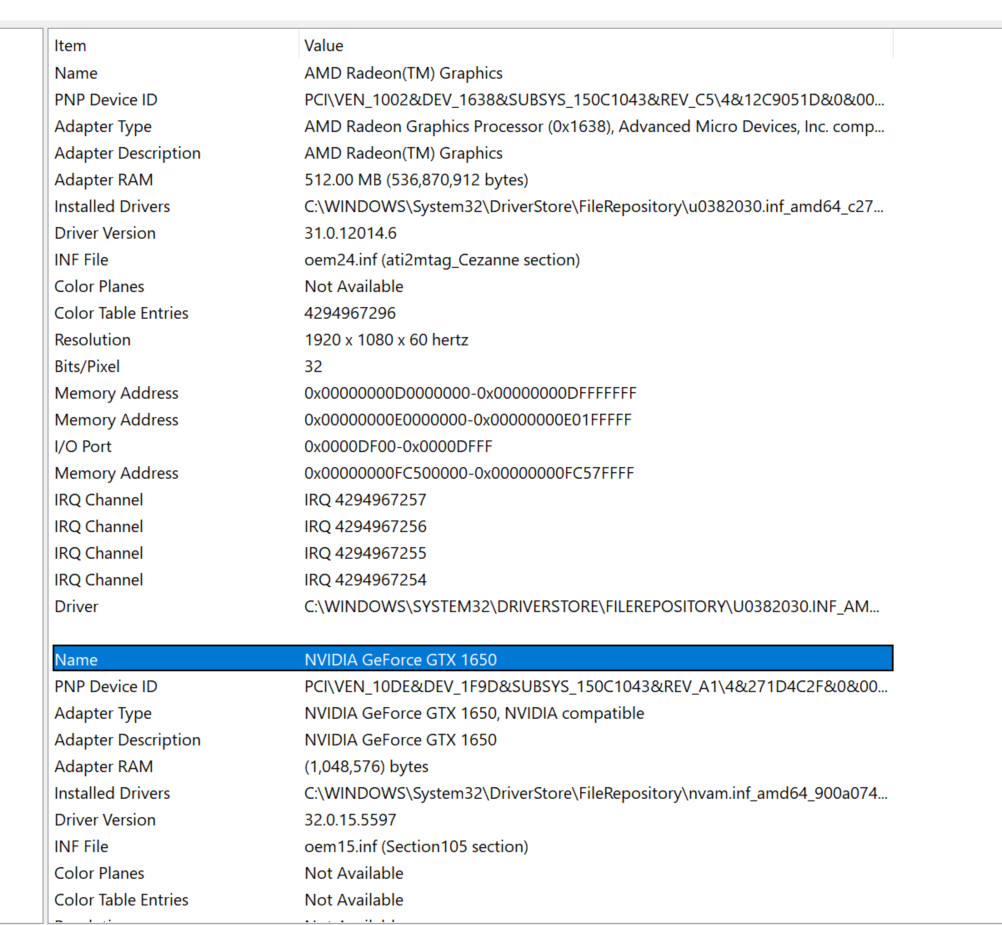Select PNP Device ID row containing VEN_10DE
1002x925 pixels.
[473, 687]
